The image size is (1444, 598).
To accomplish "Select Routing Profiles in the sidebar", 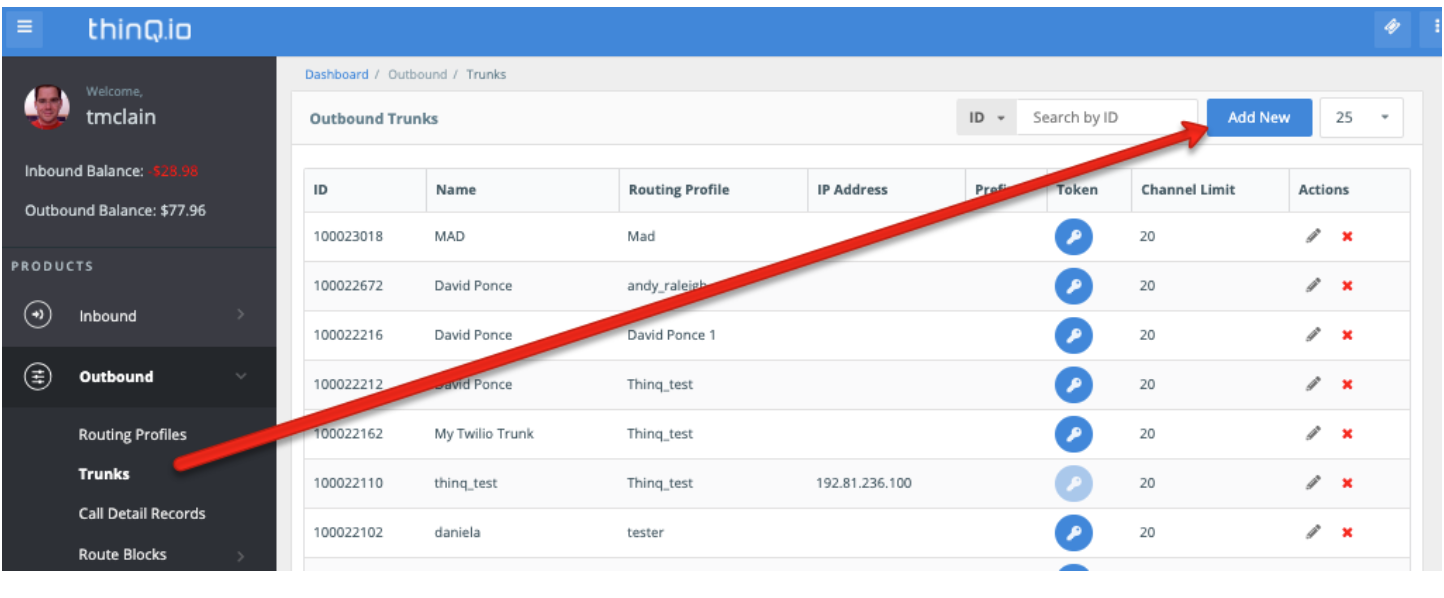I will (x=133, y=434).
